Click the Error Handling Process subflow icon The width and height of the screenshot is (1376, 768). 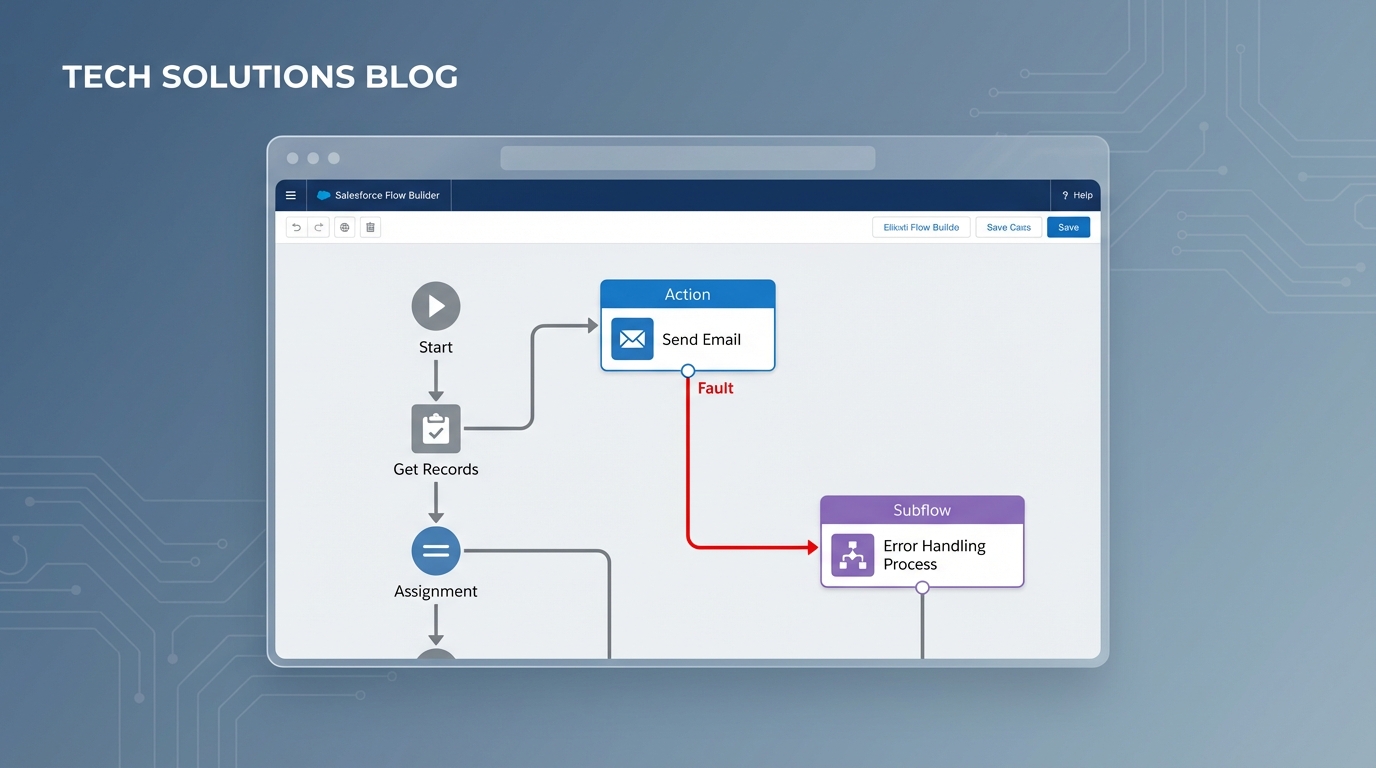[x=852, y=554]
